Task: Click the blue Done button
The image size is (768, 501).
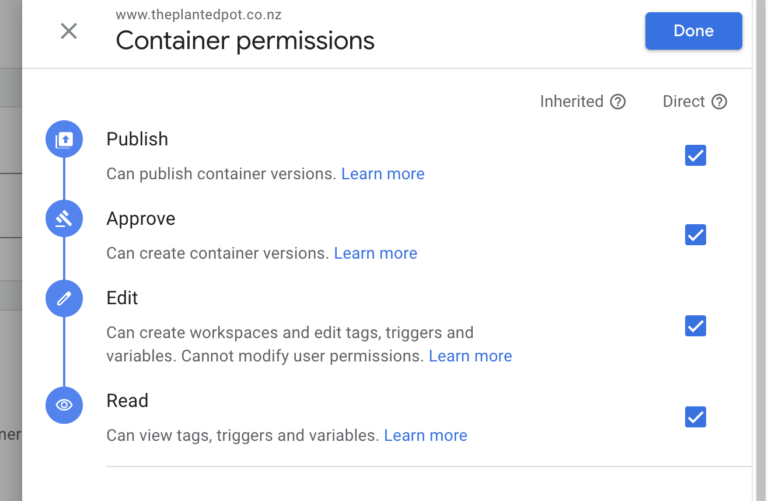Action: (694, 31)
